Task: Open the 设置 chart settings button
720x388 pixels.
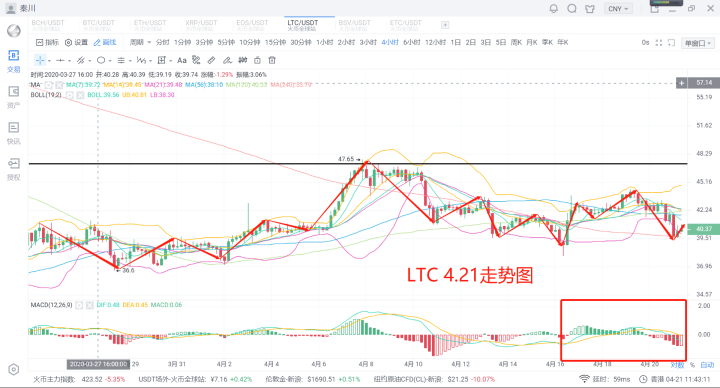Action: pyautogui.click(x=76, y=42)
